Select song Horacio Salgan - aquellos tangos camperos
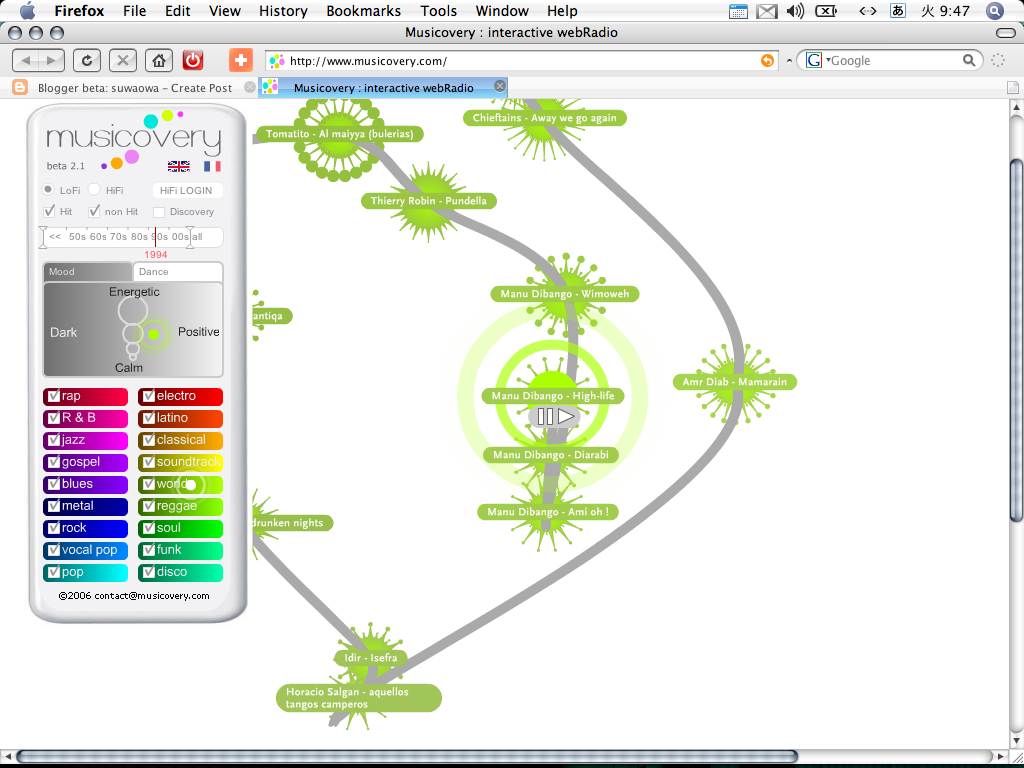 point(359,697)
